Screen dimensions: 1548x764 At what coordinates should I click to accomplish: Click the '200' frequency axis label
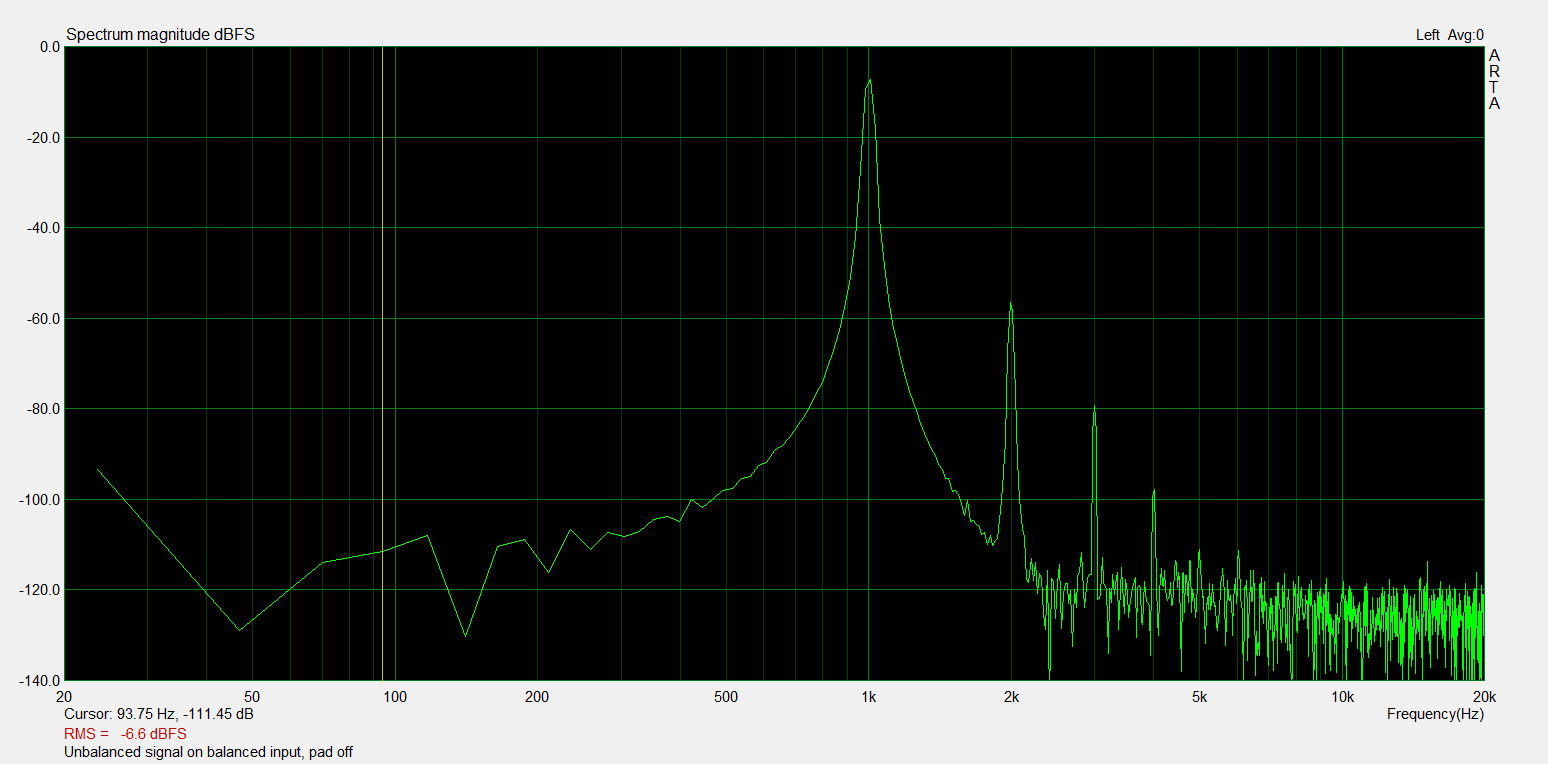537,697
